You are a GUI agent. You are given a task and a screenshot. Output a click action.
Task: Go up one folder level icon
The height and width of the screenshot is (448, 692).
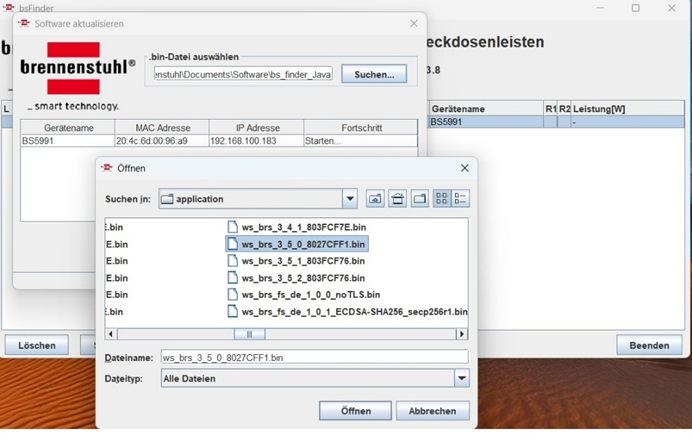tap(375, 199)
